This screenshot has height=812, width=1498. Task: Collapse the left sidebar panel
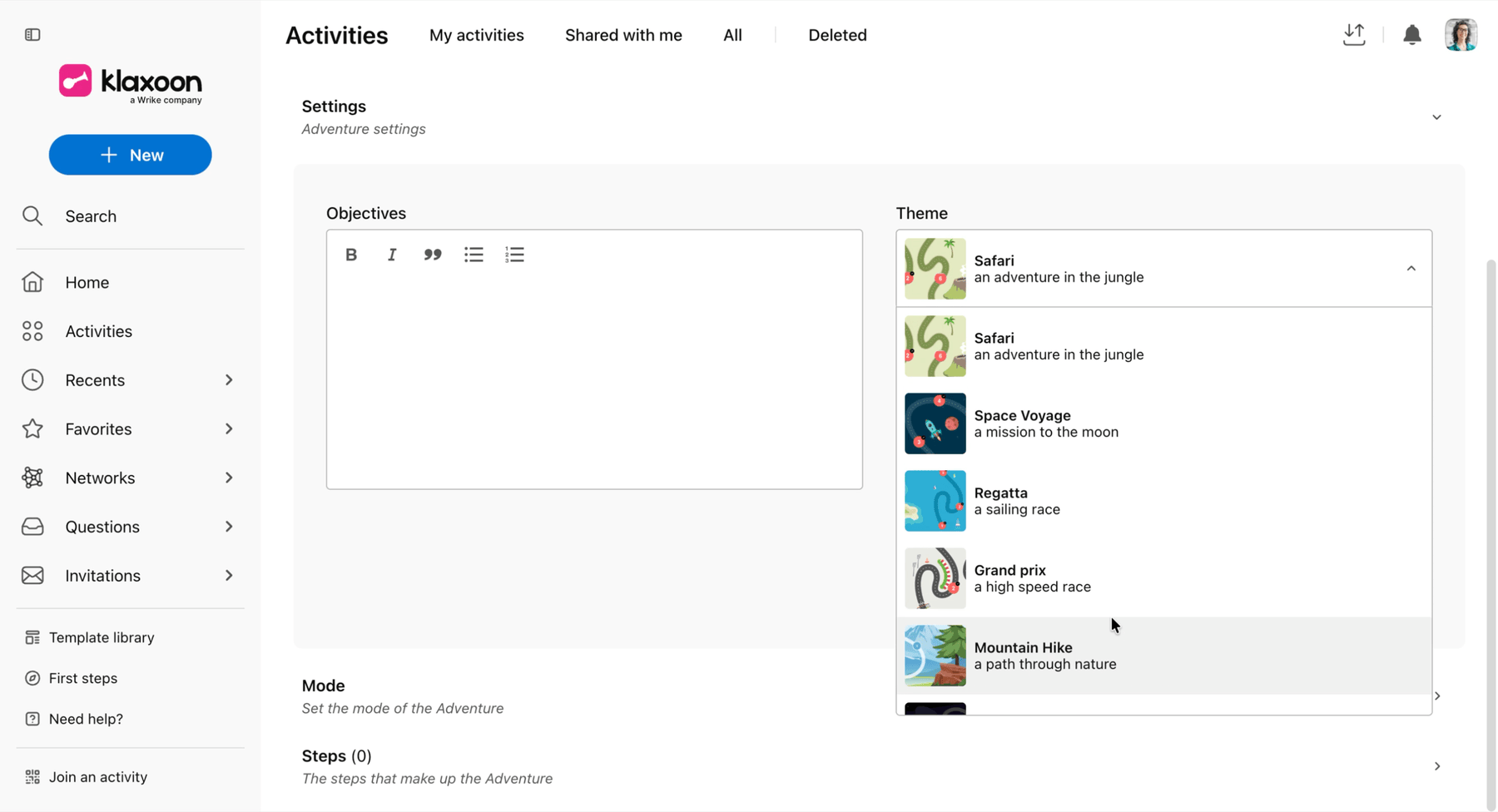(32, 35)
